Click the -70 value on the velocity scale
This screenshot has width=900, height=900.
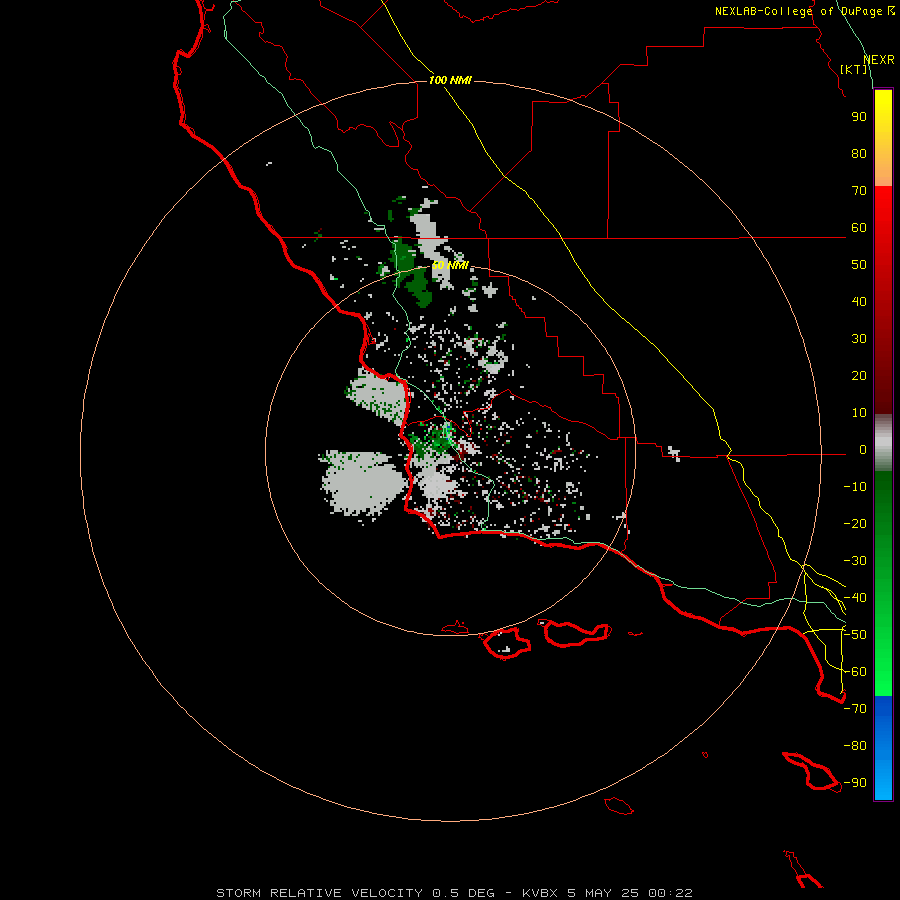pyautogui.click(x=855, y=709)
